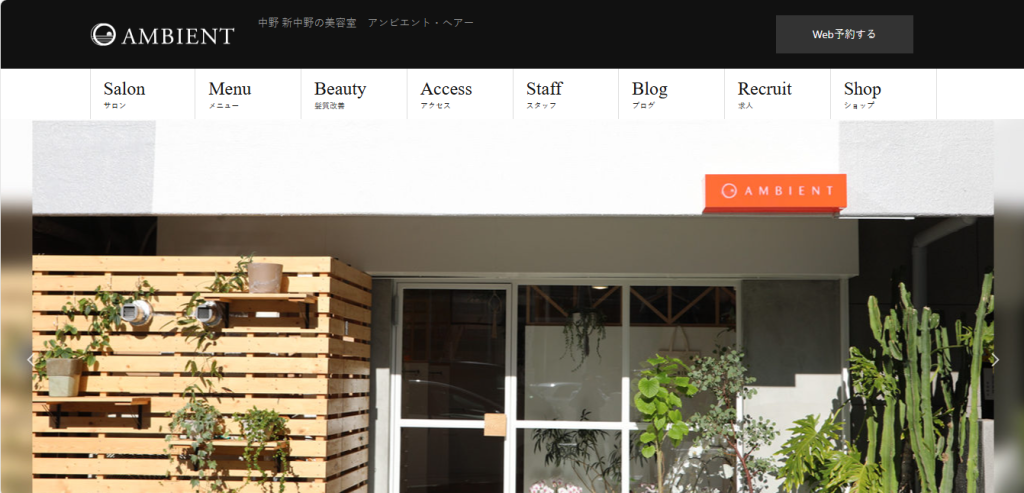
Task: Open the Staff navigation item
Action: pyautogui.click(x=566, y=94)
